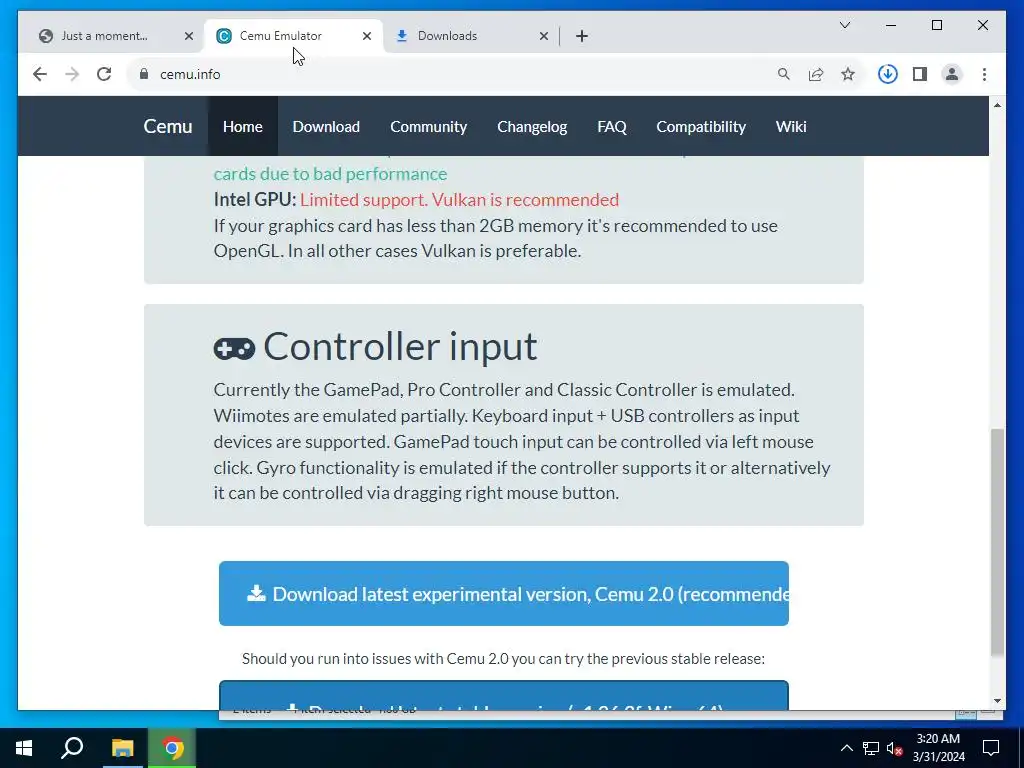The image size is (1024, 768).
Task: Expand the tab search chevron
Action: pos(844,25)
